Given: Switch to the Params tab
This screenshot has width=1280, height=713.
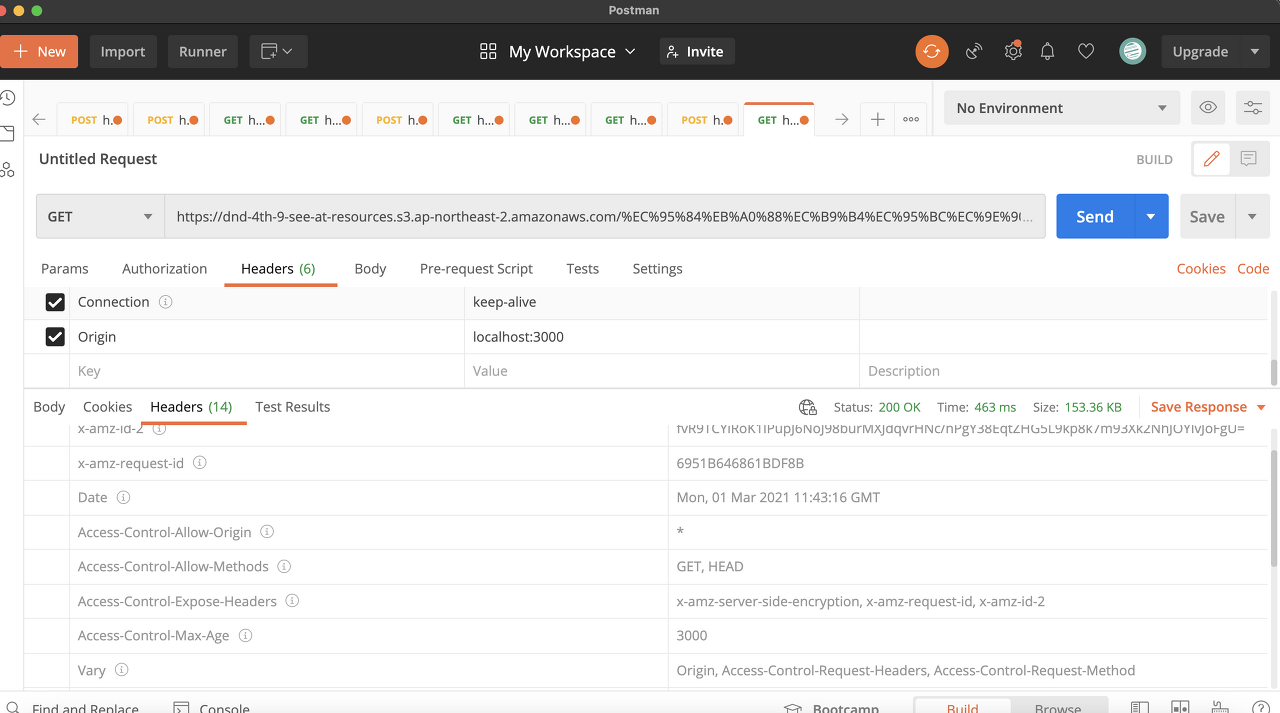Looking at the screenshot, I should click(x=64, y=269).
